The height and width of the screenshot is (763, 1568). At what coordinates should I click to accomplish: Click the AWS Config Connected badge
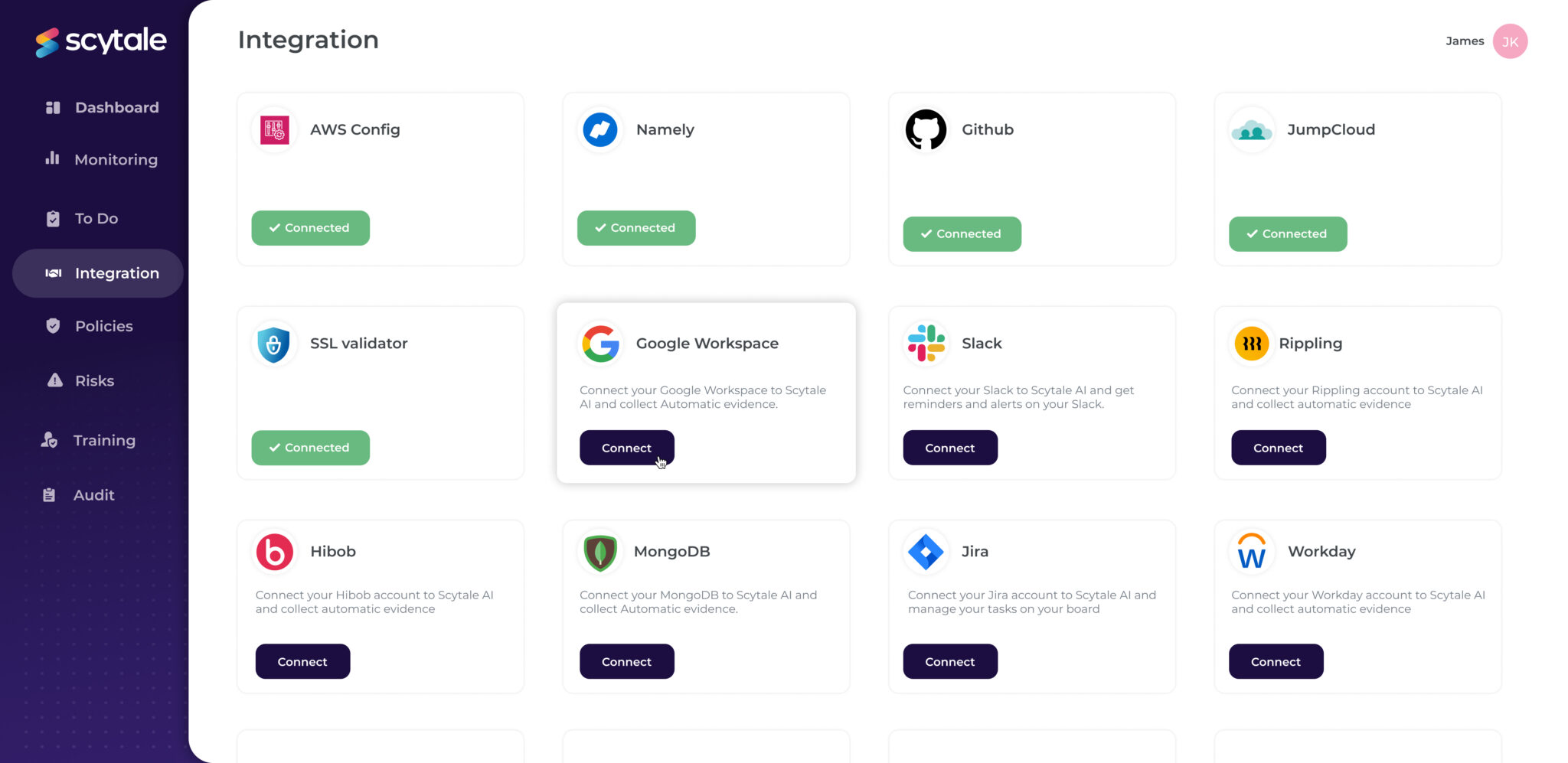[310, 228]
